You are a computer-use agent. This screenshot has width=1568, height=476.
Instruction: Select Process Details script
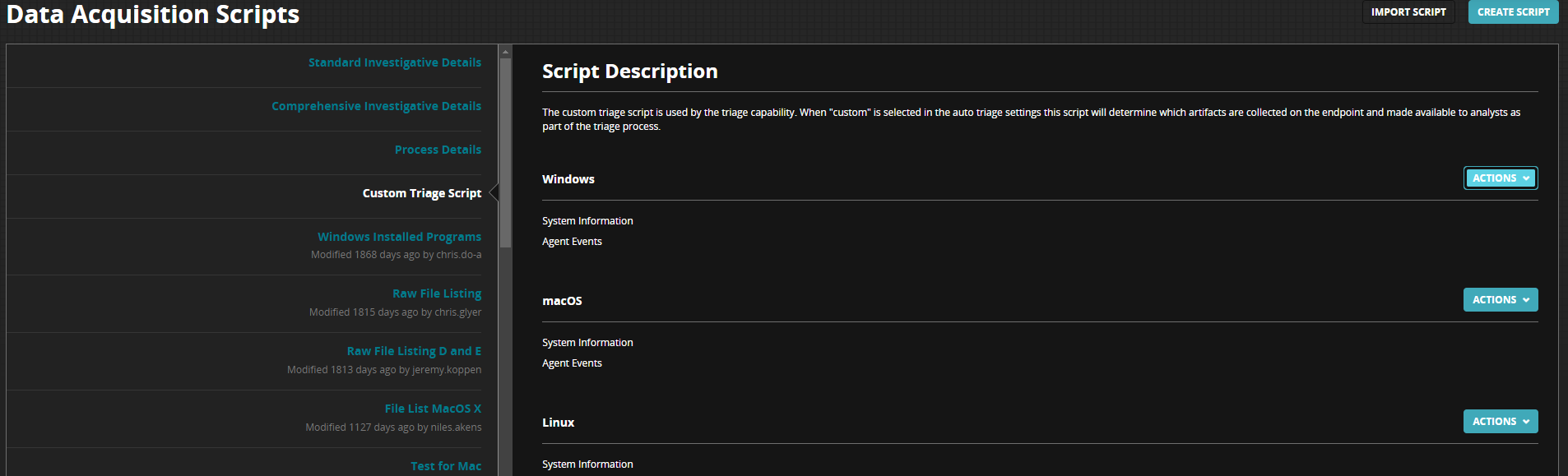point(438,150)
